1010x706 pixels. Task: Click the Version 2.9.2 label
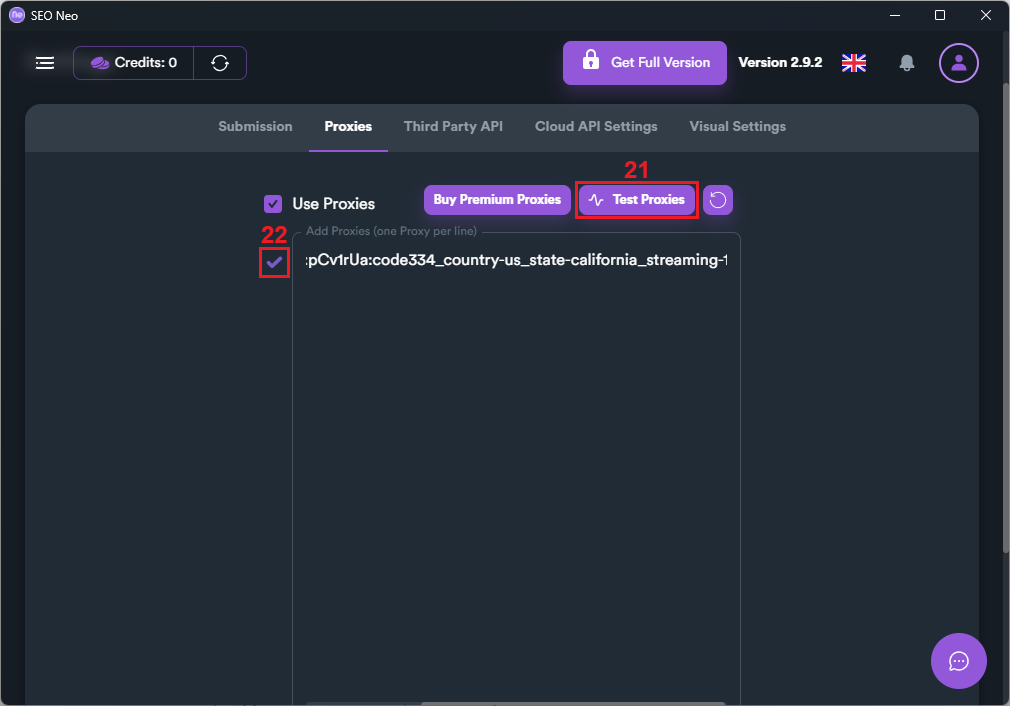[x=780, y=62]
